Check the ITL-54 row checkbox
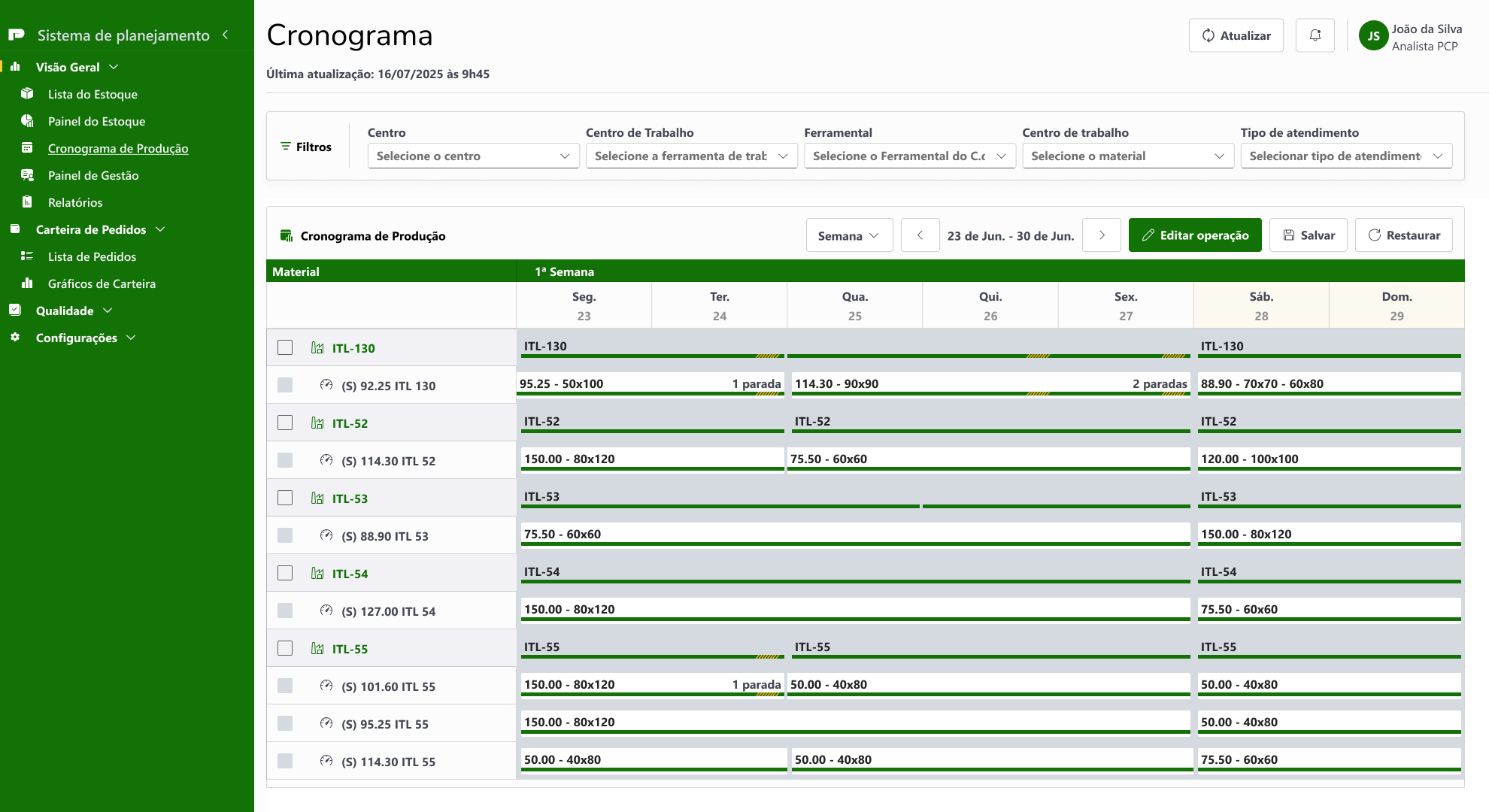 click(285, 573)
